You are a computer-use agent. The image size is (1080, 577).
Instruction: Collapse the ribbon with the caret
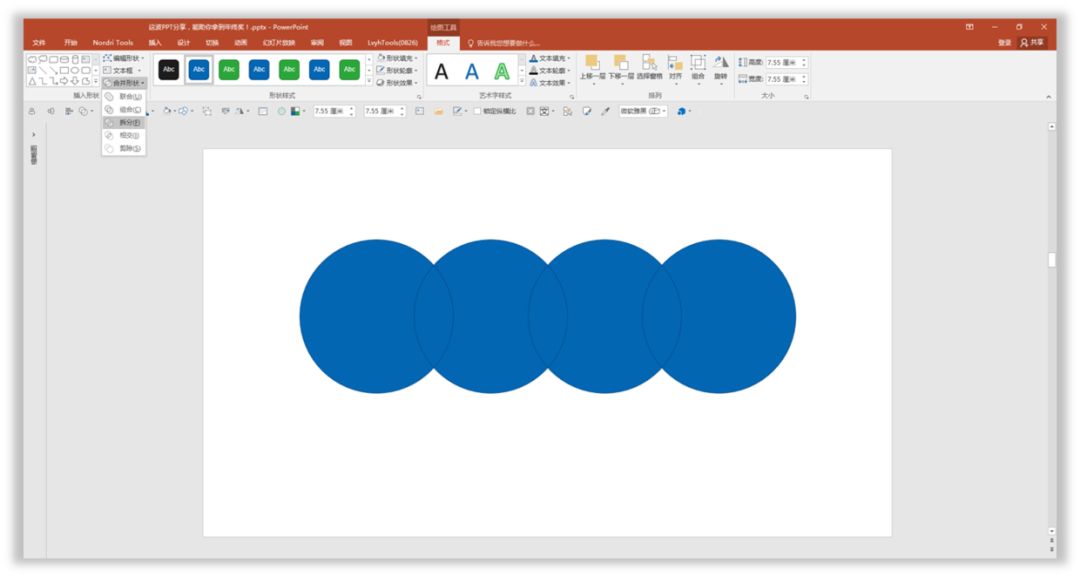pos(1048,97)
